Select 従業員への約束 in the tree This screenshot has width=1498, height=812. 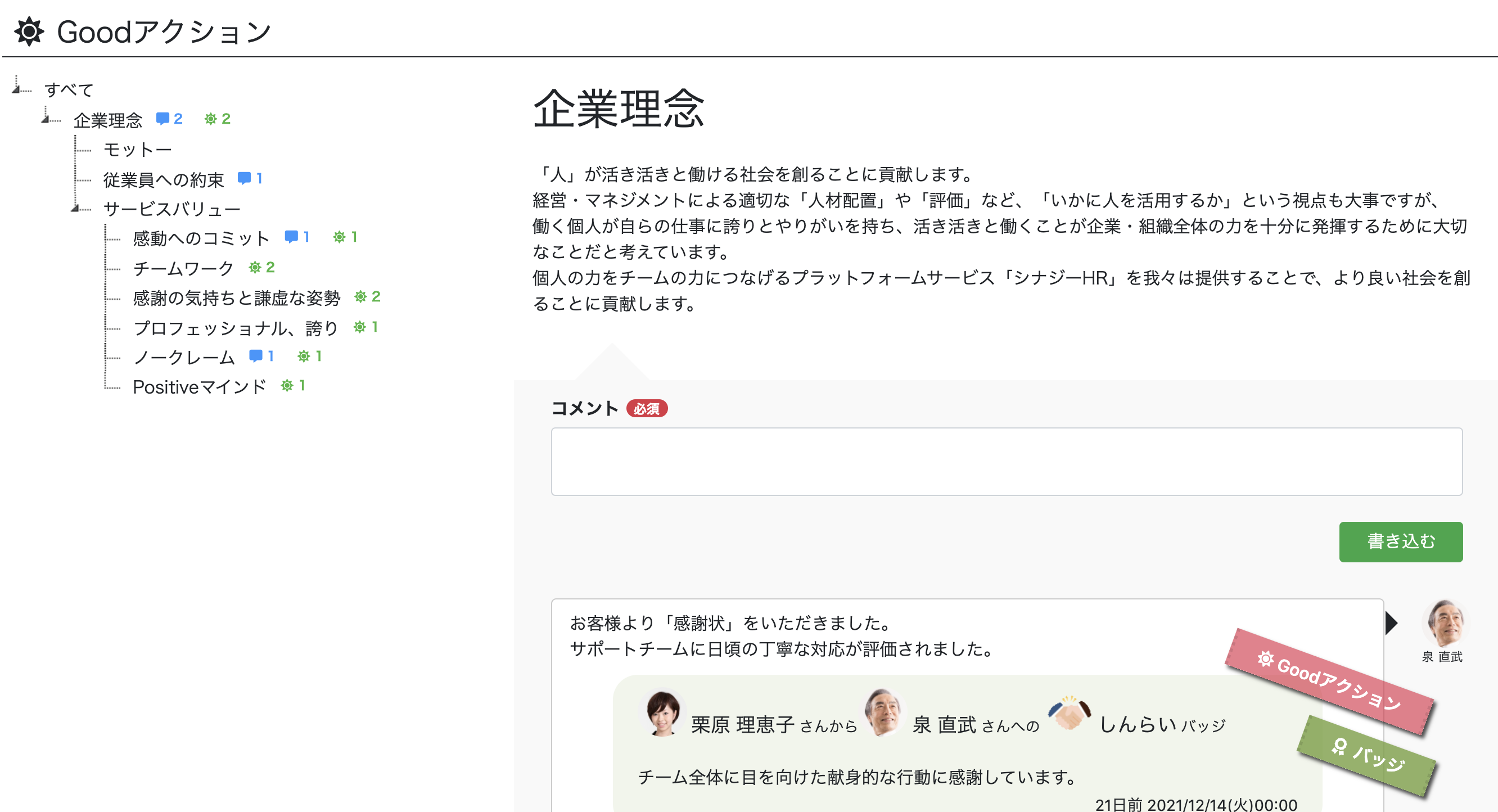(x=164, y=179)
